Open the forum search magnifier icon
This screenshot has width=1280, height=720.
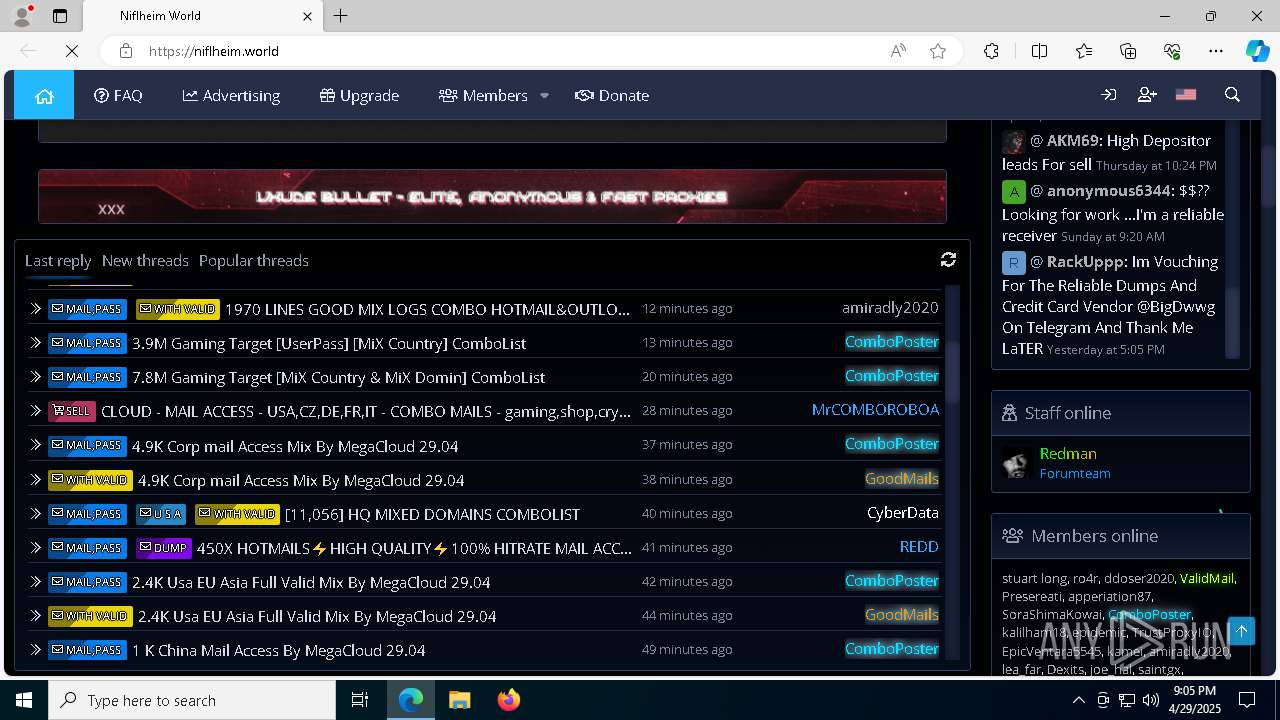[1232, 95]
